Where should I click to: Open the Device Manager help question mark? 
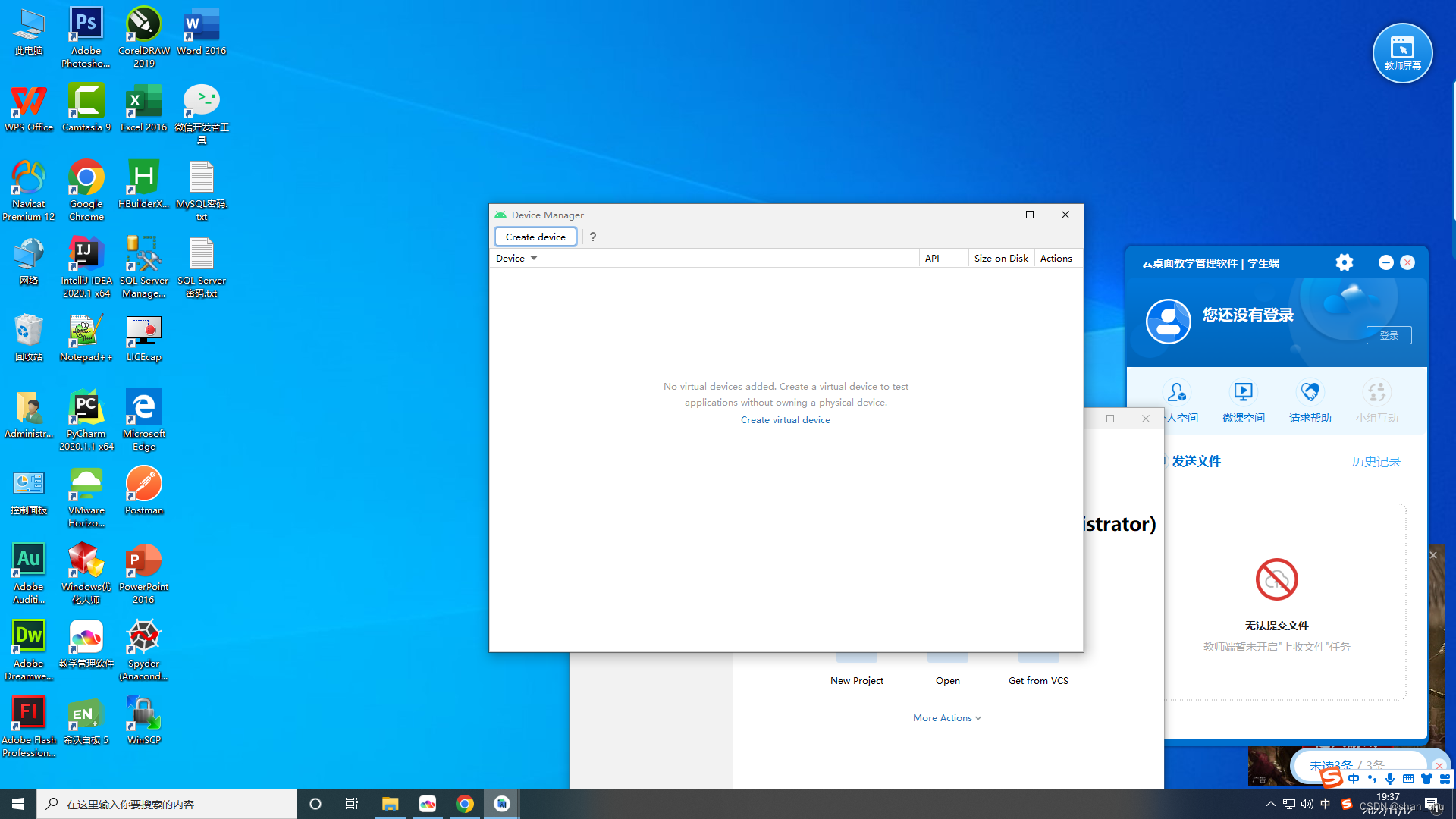coord(593,237)
